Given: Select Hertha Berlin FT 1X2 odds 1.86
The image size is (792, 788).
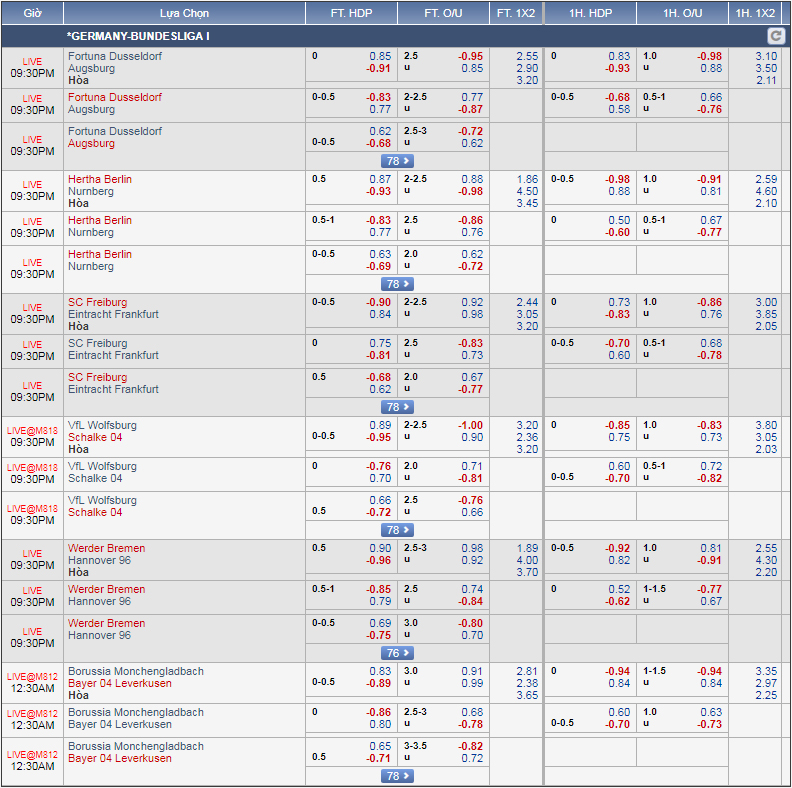Looking at the screenshot, I should (527, 180).
